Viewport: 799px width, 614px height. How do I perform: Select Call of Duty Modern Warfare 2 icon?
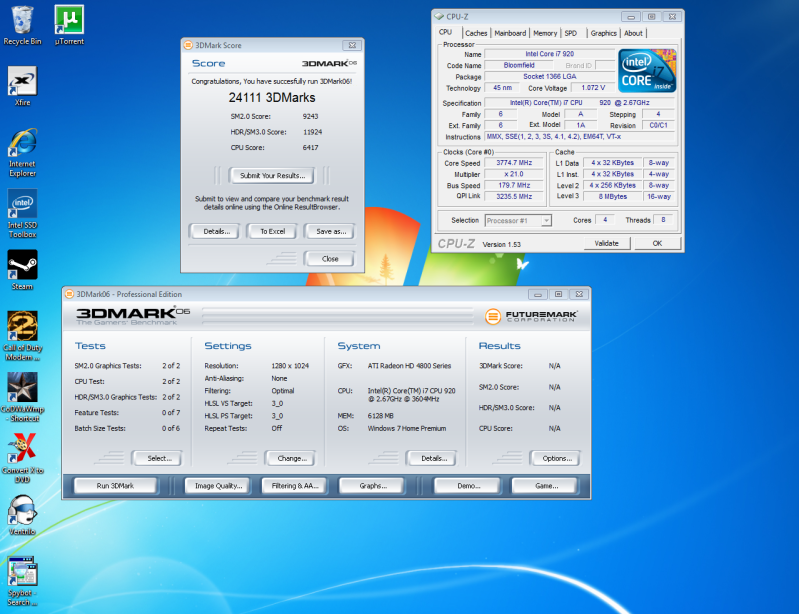(x=22, y=336)
